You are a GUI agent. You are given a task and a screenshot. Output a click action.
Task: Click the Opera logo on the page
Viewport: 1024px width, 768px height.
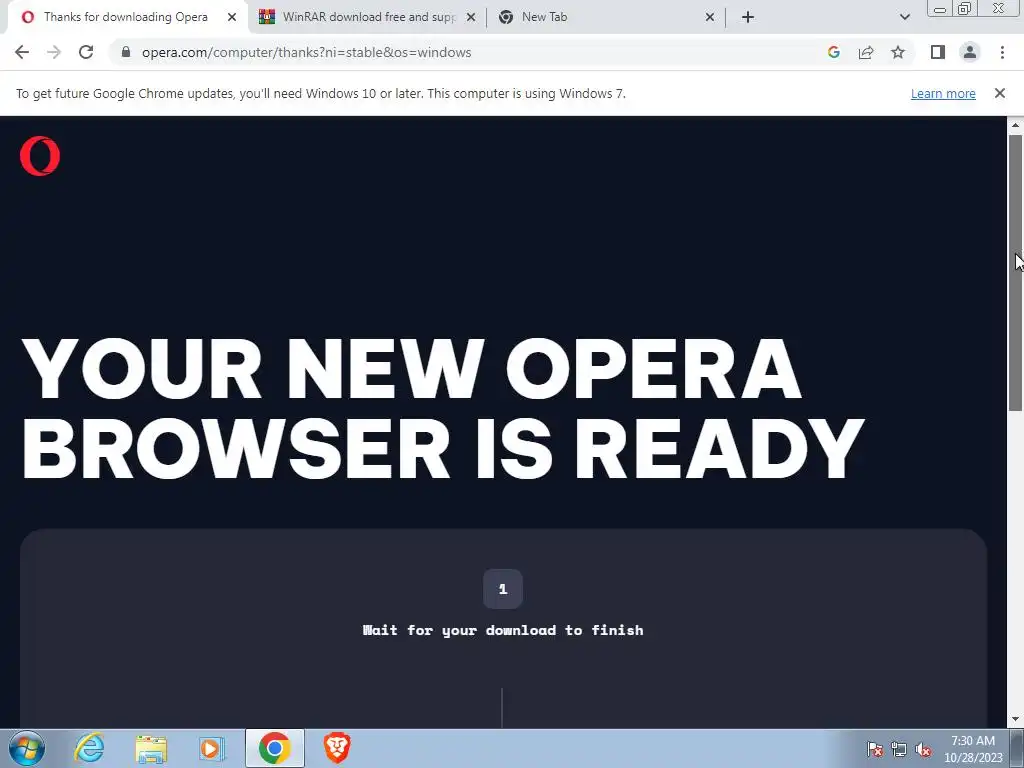(x=40, y=156)
